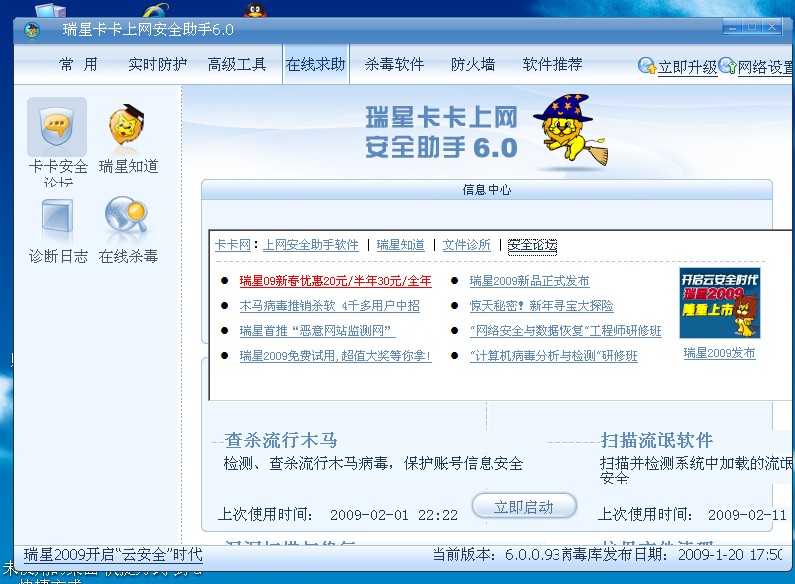Click the 查杀流行木马 heading
This screenshot has height=584, width=795.
(x=281, y=440)
